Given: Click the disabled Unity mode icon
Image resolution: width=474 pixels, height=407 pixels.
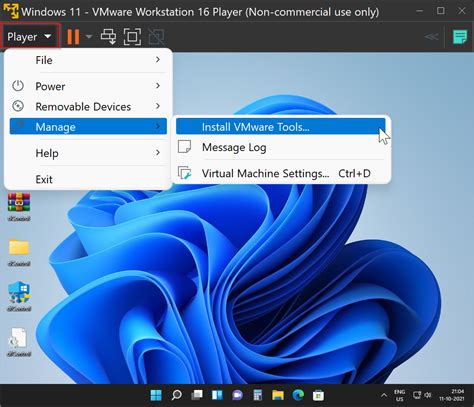Looking at the screenshot, I should [156, 36].
